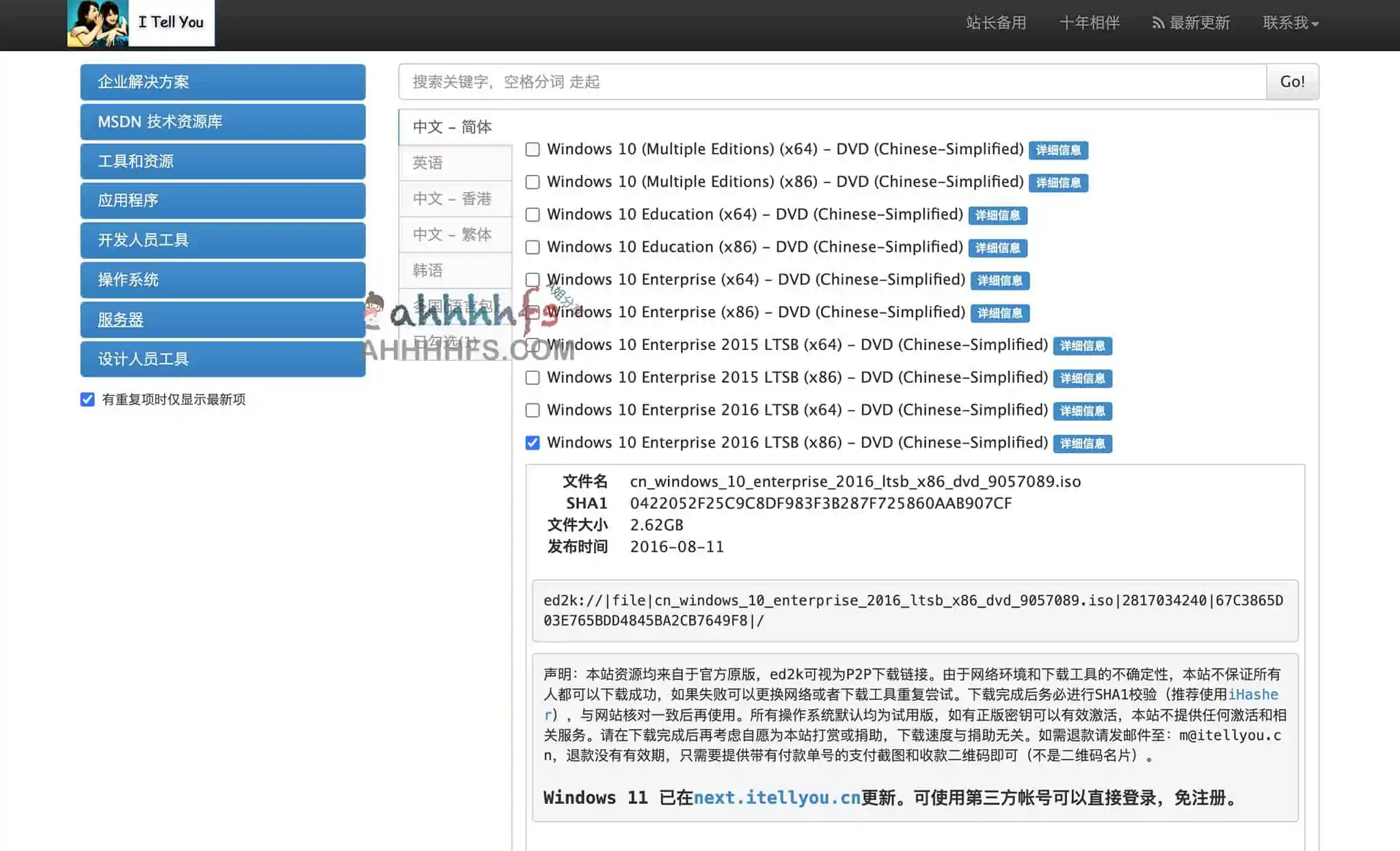
Task: Open 十年相伴 in the top menu
Action: (1089, 23)
